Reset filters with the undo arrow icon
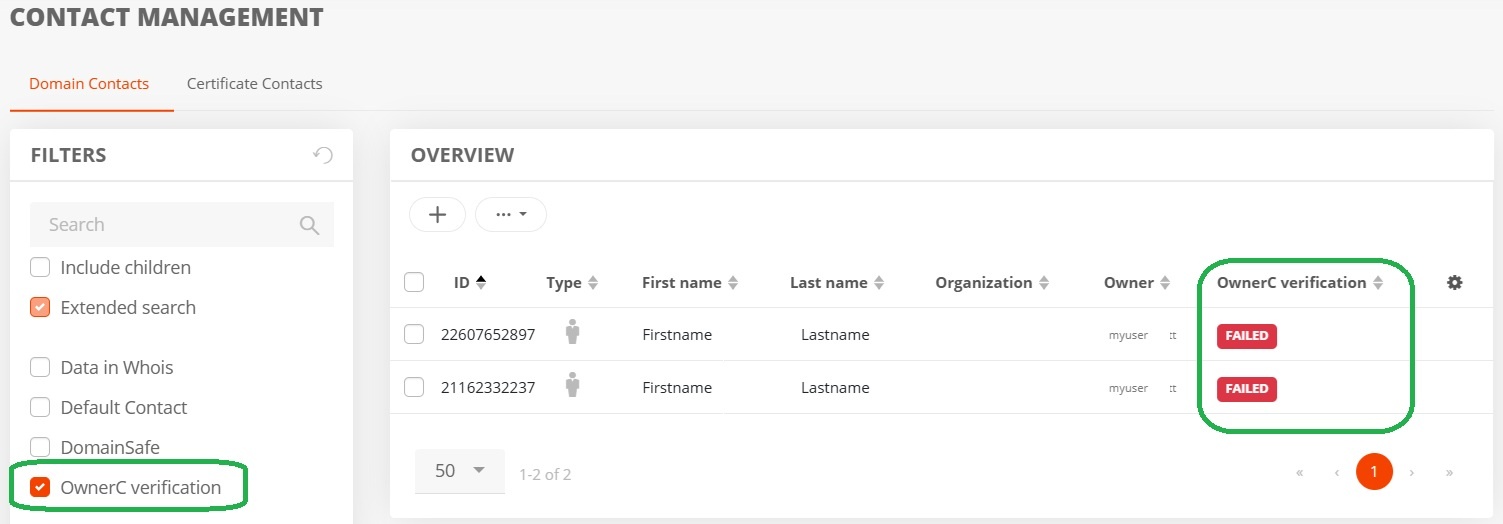The height and width of the screenshot is (524, 1503). tap(322, 155)
